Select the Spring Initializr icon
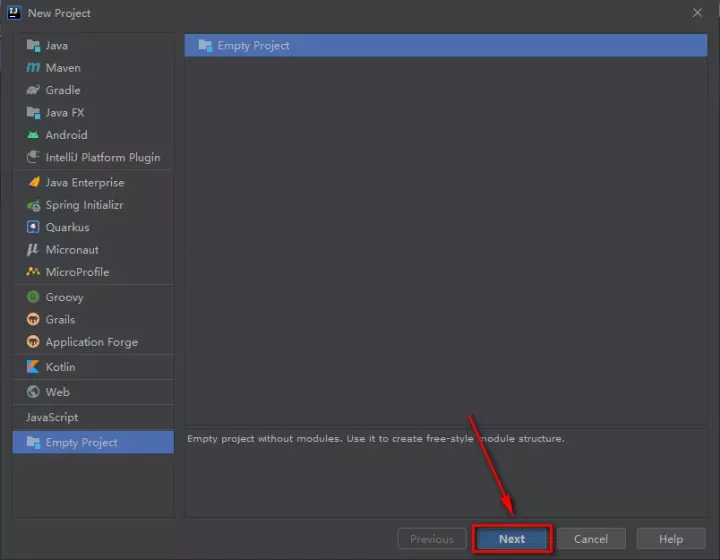The image size is (720, 560). [x=33, y=205]
